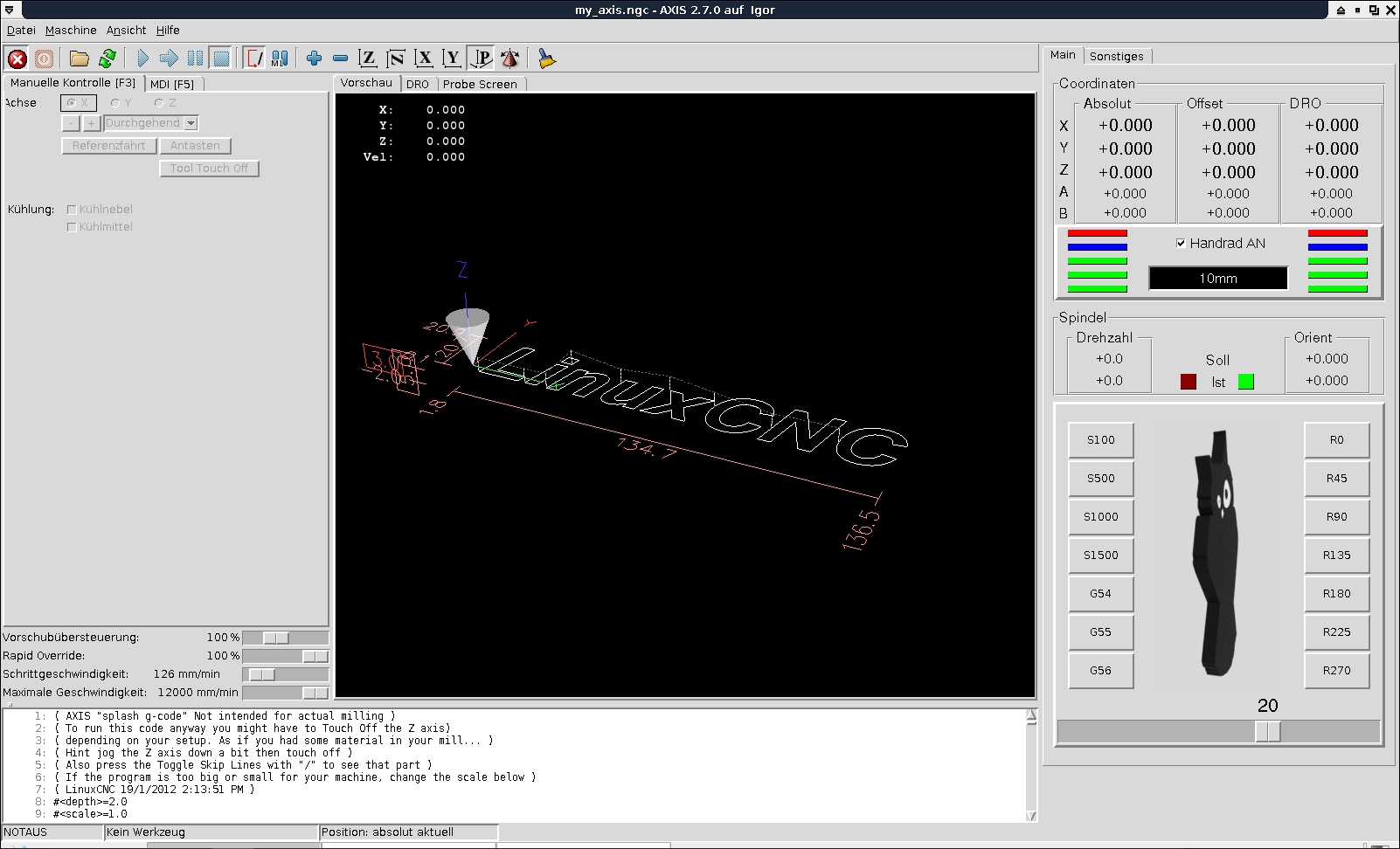
Task: Orient spindle to R90
Action: click(x=1337, y=517)
